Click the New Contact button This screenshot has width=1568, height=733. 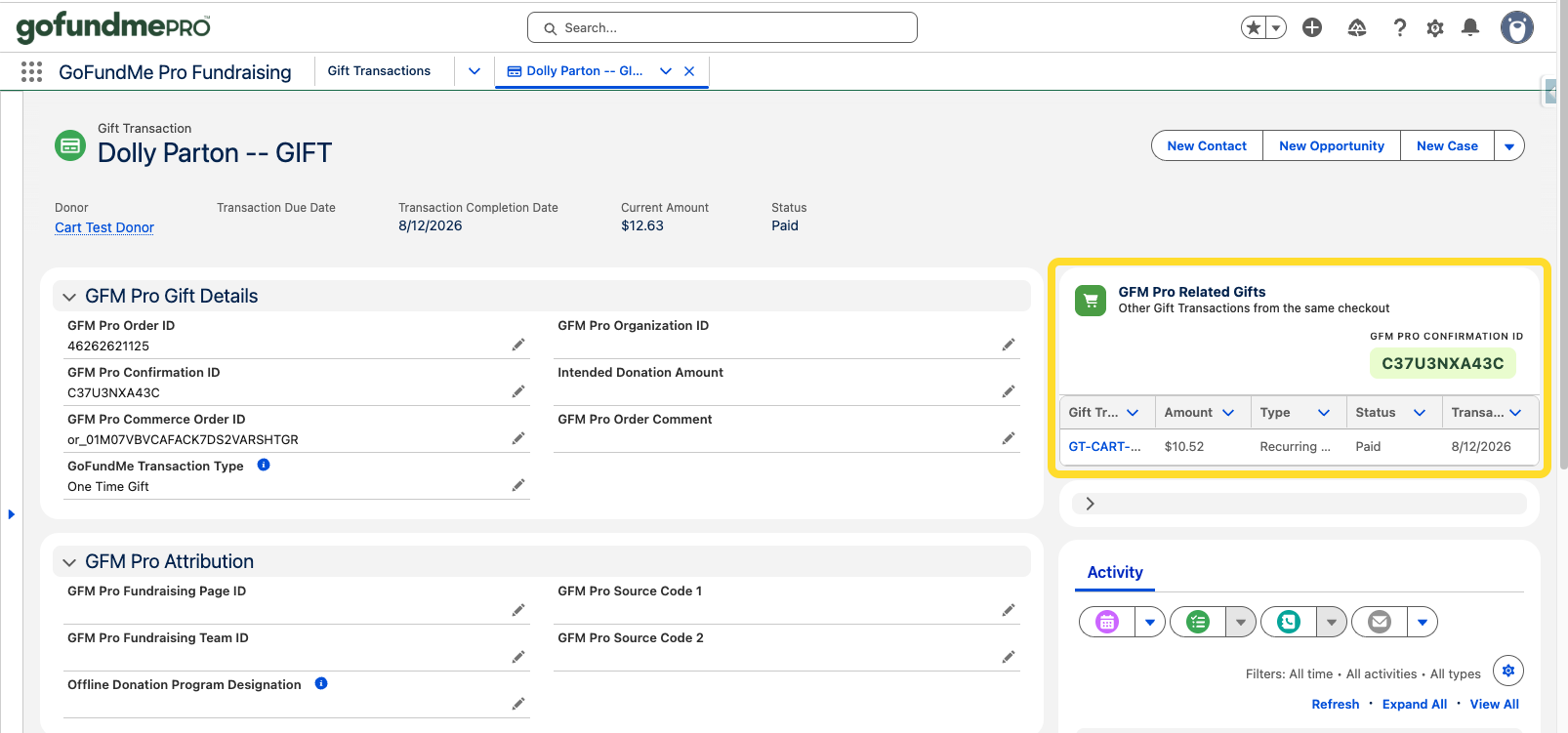tap(1207, 145)
